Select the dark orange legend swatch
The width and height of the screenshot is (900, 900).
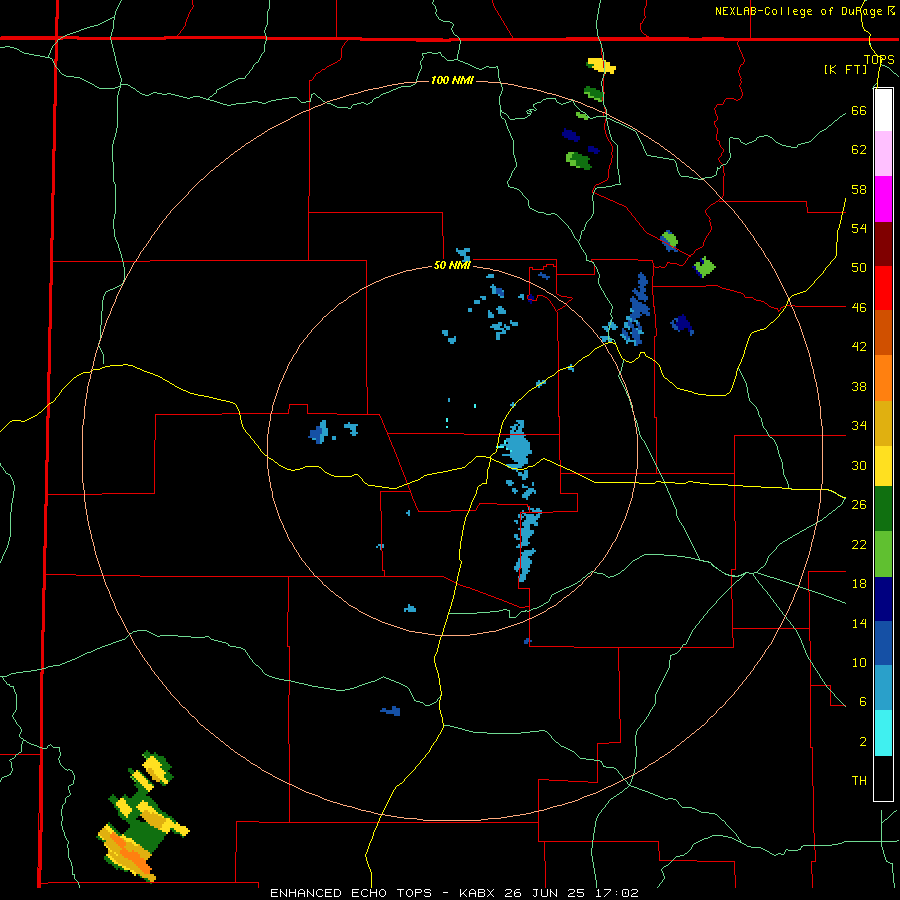coord(883,332)
